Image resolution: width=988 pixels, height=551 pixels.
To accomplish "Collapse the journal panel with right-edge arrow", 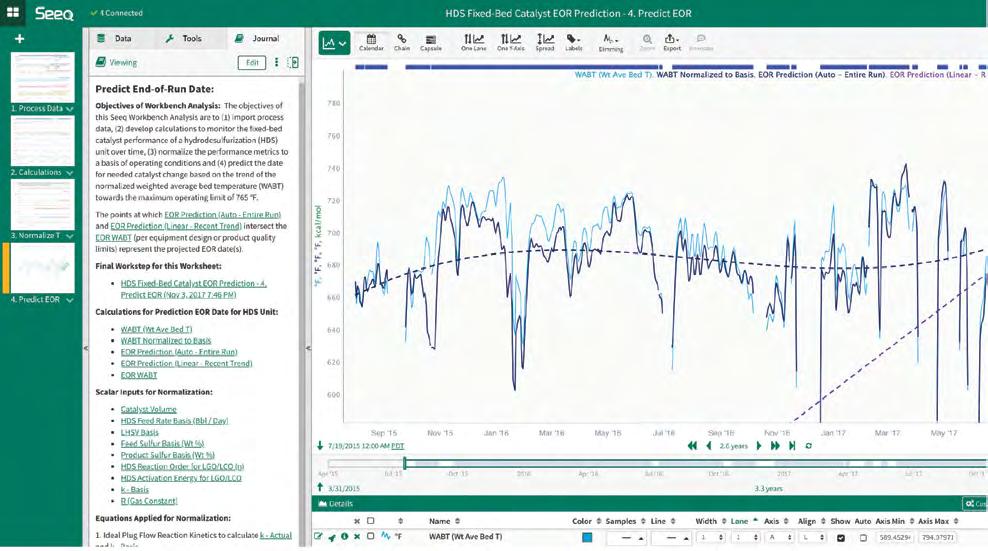I will 308,348.
